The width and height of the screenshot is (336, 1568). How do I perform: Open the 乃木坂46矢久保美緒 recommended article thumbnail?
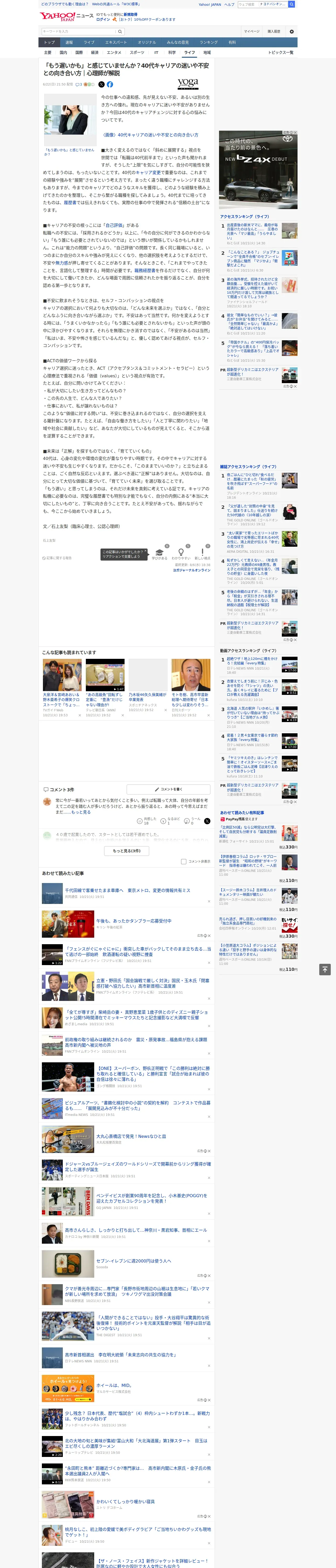(148, 675)
